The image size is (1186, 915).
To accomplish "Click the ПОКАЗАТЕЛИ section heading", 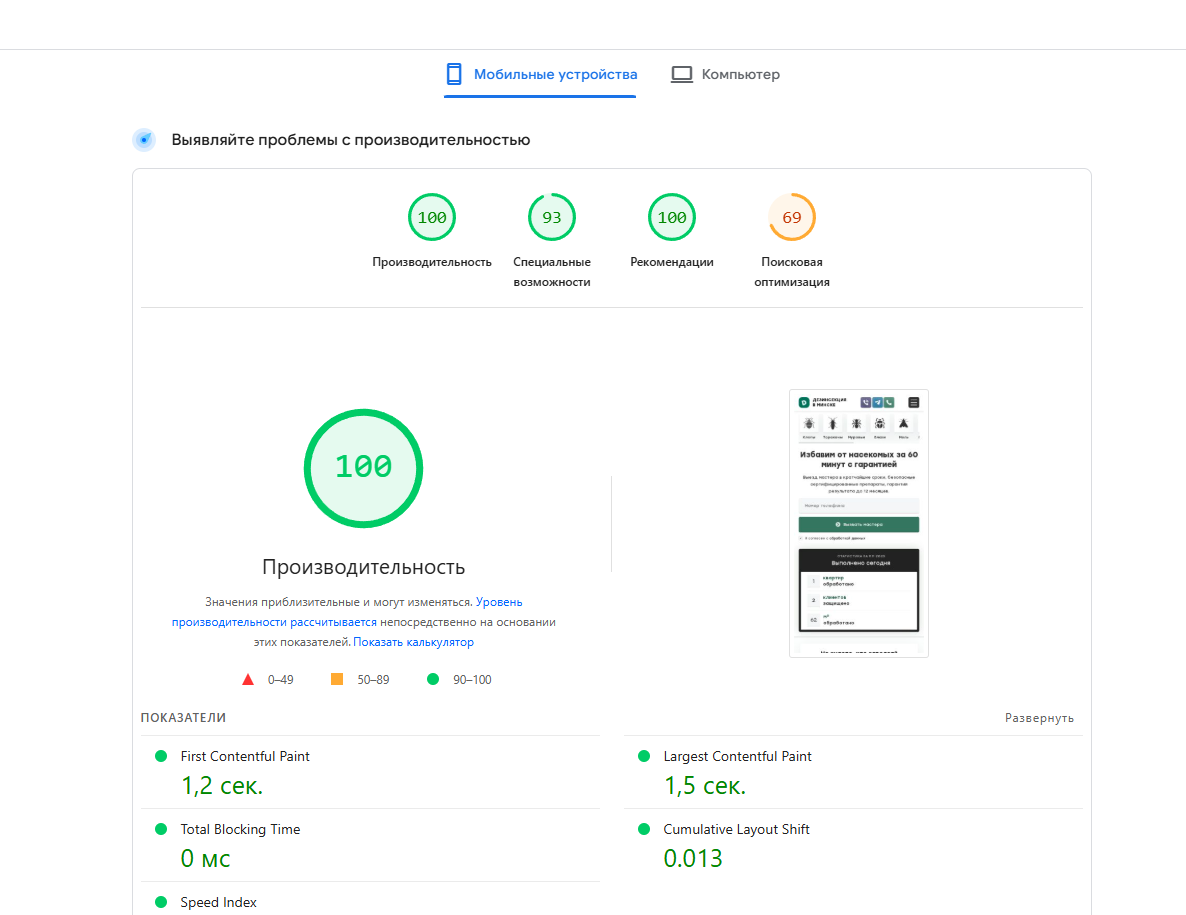I will tap(183, 718).
